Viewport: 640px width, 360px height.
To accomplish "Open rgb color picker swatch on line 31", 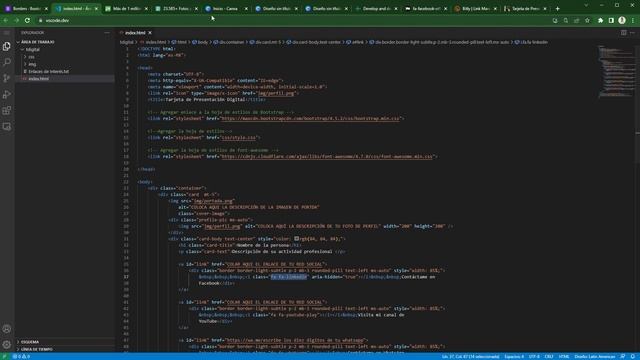I will coord(297,239).
